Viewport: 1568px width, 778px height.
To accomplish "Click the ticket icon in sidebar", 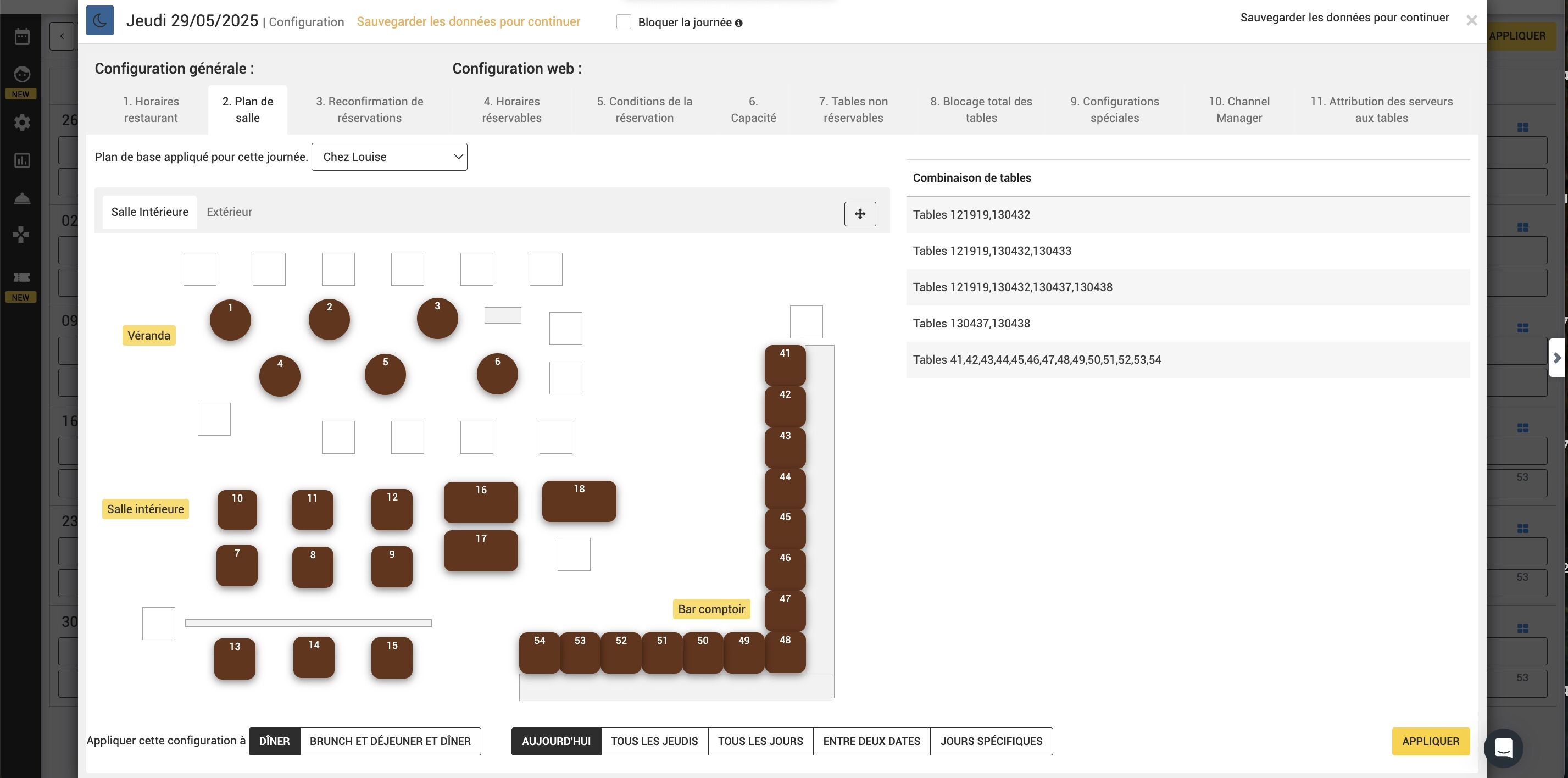I will (22, 277).
